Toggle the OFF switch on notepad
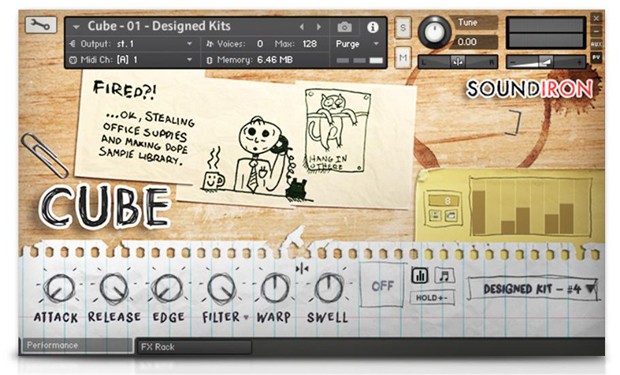This screenshot has width=620, height=375. point(382,285)
